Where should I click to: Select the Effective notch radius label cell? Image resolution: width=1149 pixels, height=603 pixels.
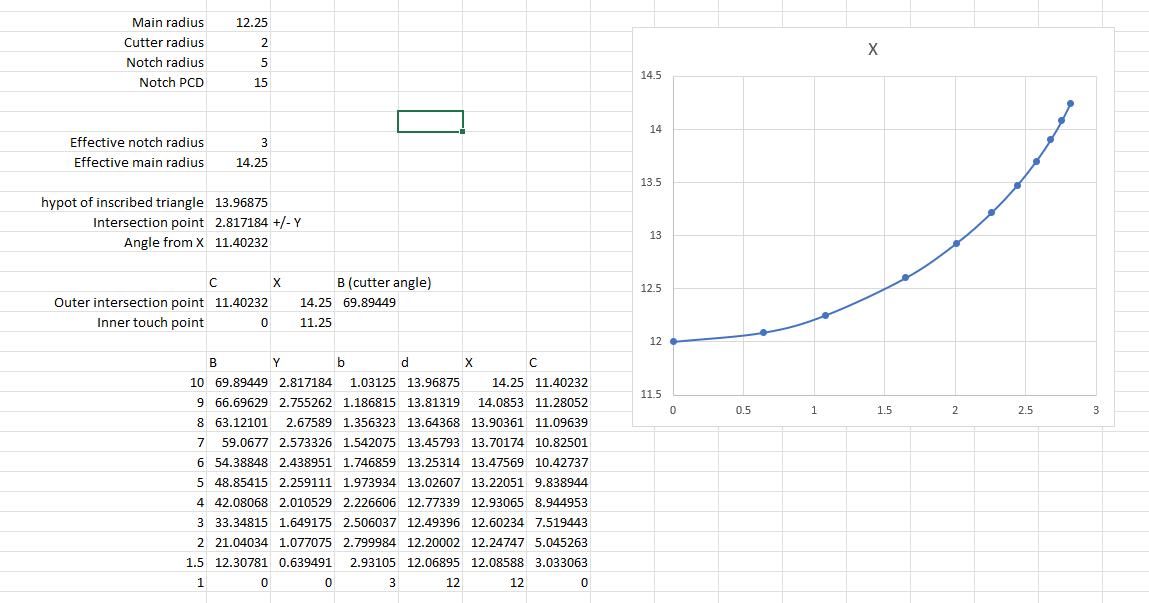coord(137,142)
